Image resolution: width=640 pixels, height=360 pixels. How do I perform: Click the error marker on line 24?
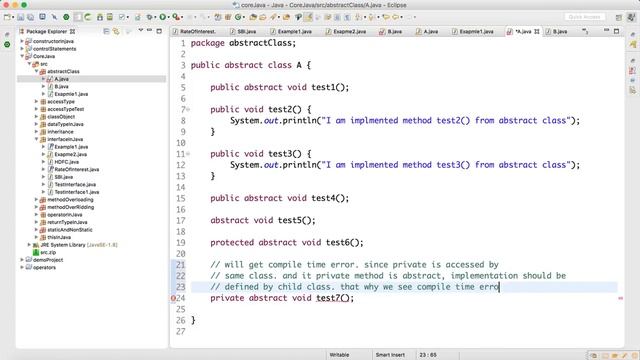(x=173, y=298)
